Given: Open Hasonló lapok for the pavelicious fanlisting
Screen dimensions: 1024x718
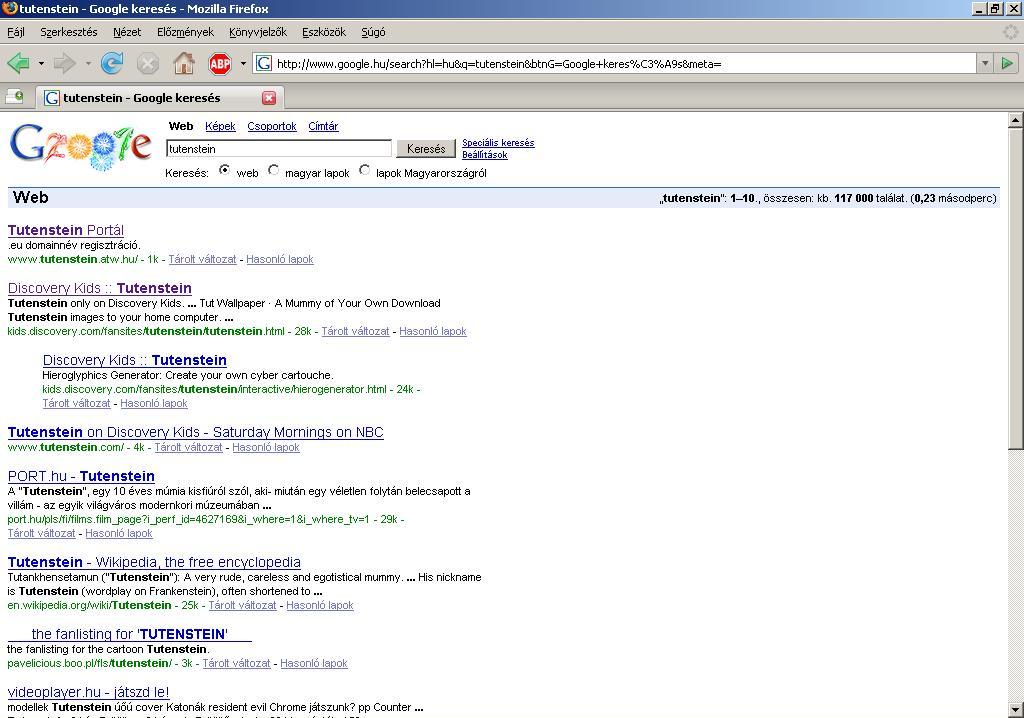Looking at the screenshot, I should 314,664.
